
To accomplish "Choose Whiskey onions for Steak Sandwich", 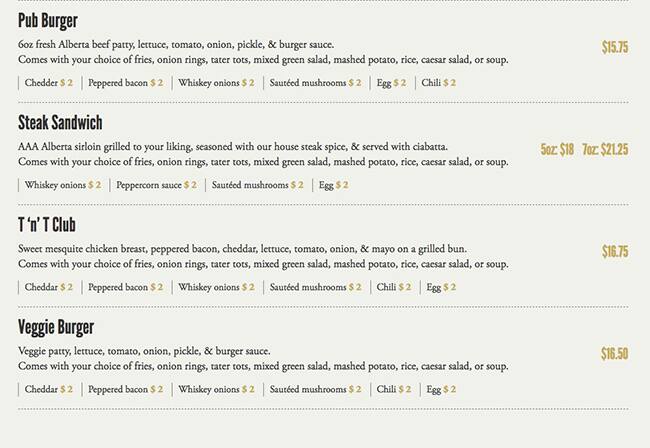I will (x=63, y=185).
